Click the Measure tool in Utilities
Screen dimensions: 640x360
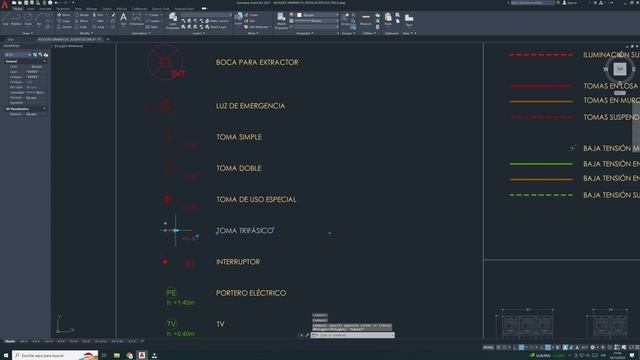[x=366, y=19]
